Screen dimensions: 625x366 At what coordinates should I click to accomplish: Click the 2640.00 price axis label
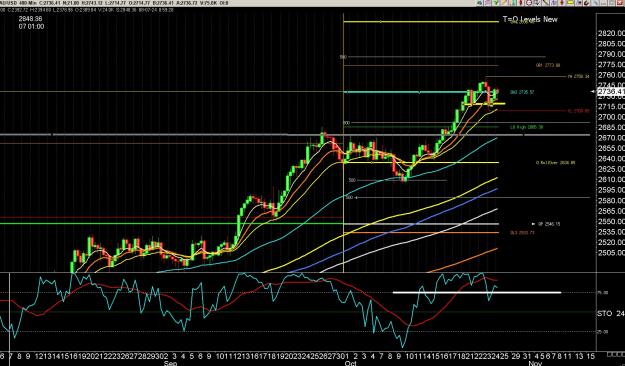(x=611, y=159)
